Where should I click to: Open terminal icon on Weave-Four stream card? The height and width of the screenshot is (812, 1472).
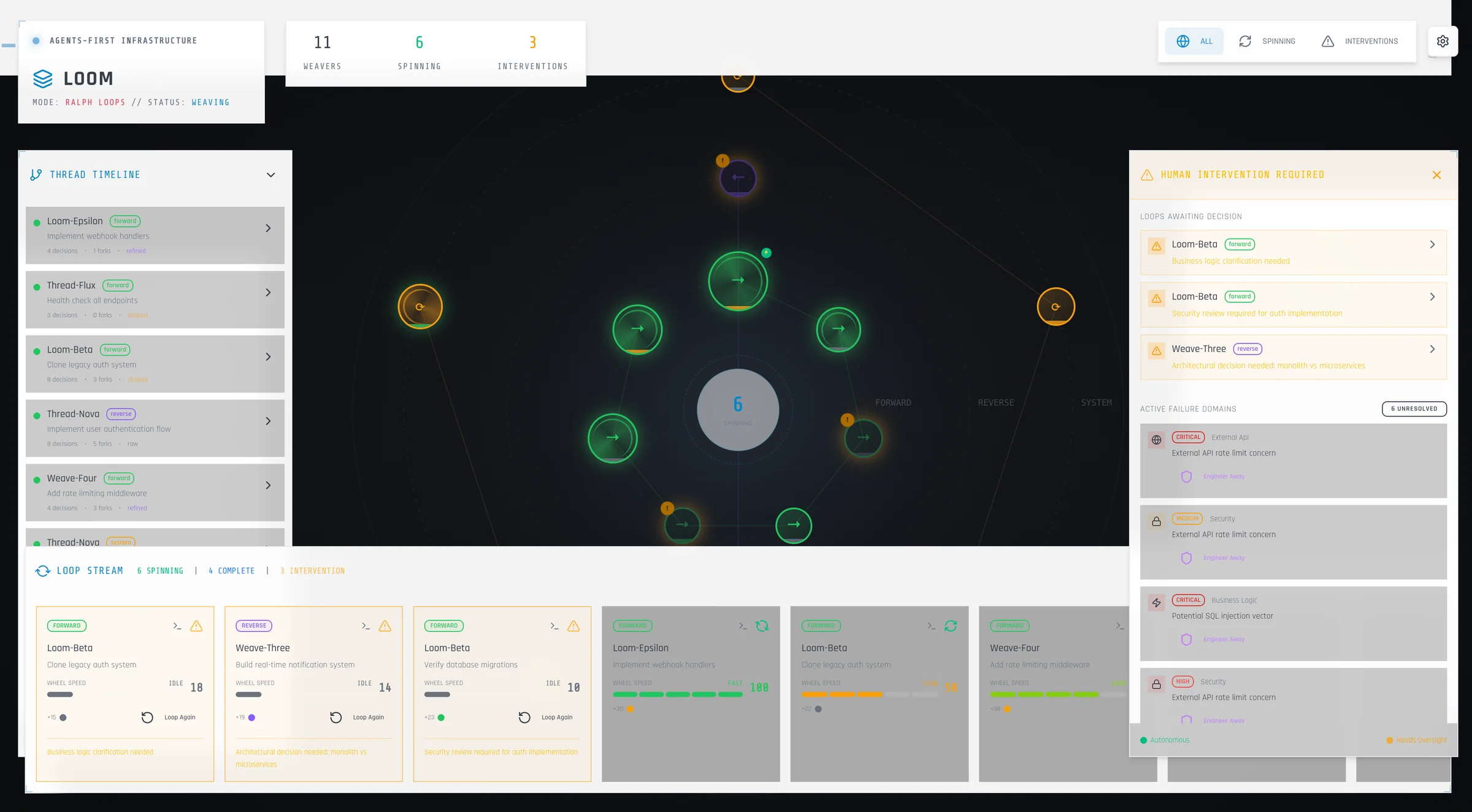[1120, 626]
